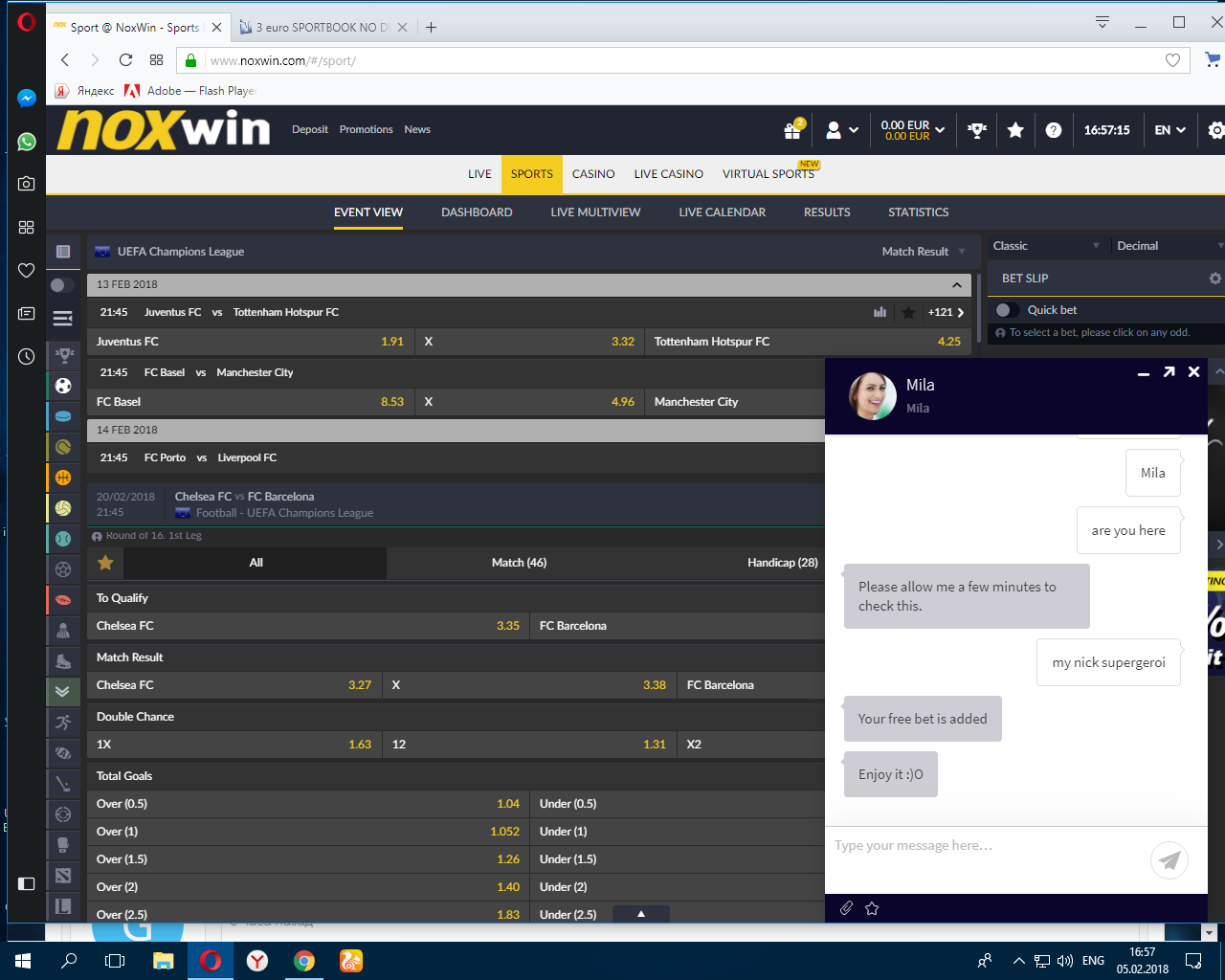Select the volleyball sport icon

click(63, 508)
